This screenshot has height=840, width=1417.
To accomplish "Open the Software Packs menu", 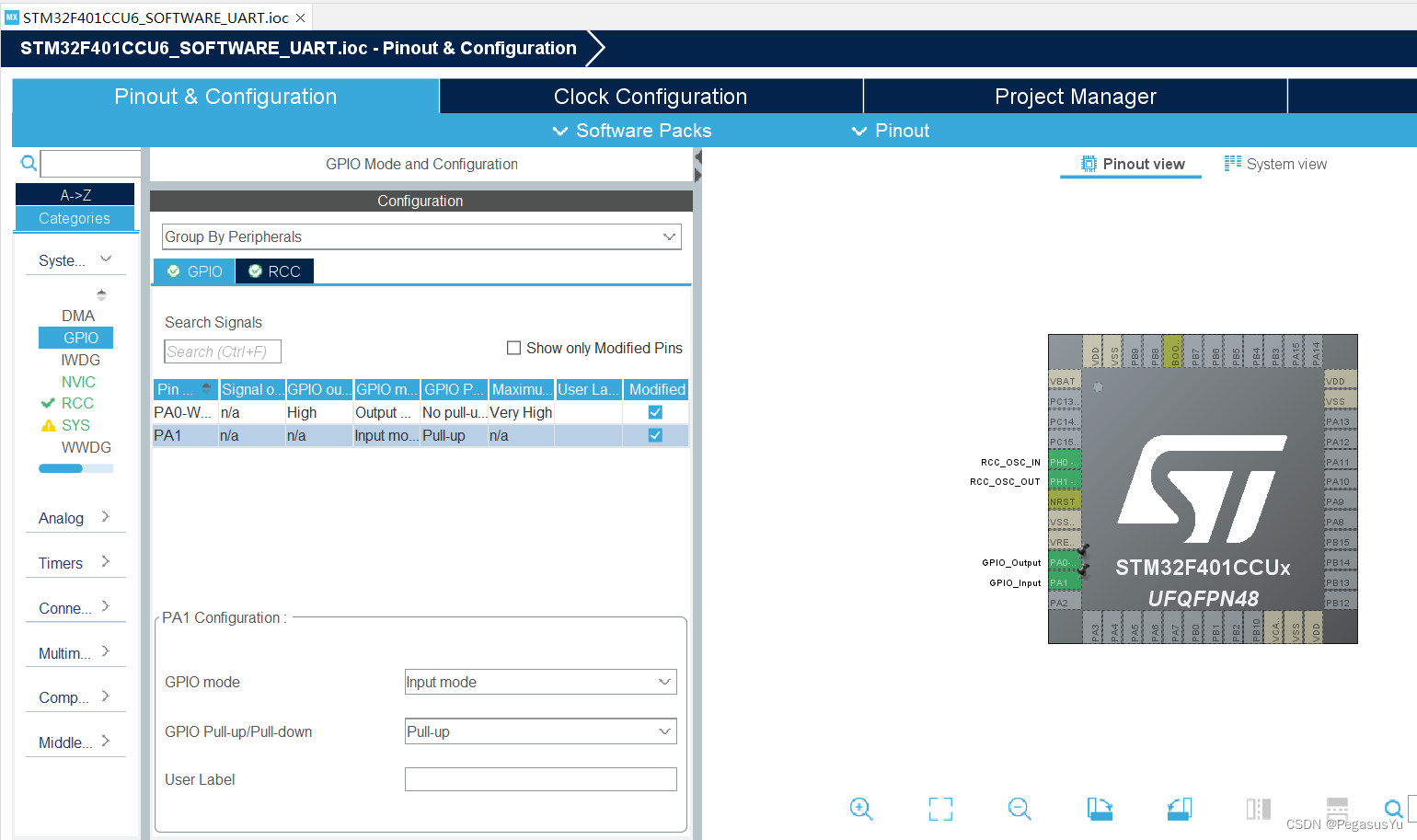I will (632, 131).
